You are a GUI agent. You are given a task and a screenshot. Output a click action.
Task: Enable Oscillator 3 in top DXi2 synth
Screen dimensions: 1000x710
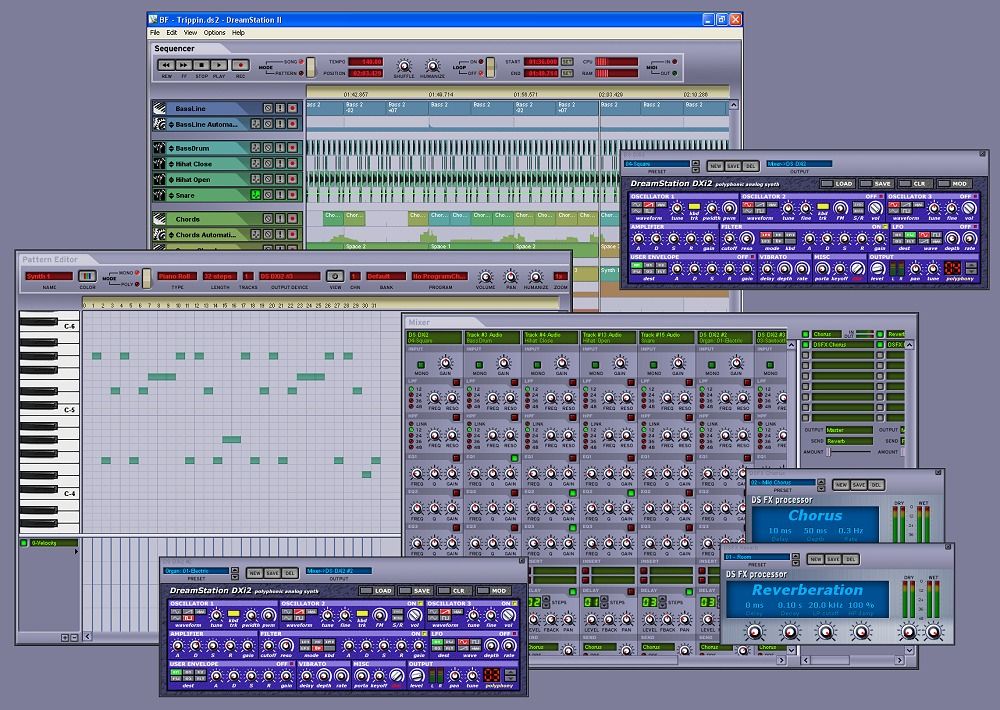click(x=976, y=196)
